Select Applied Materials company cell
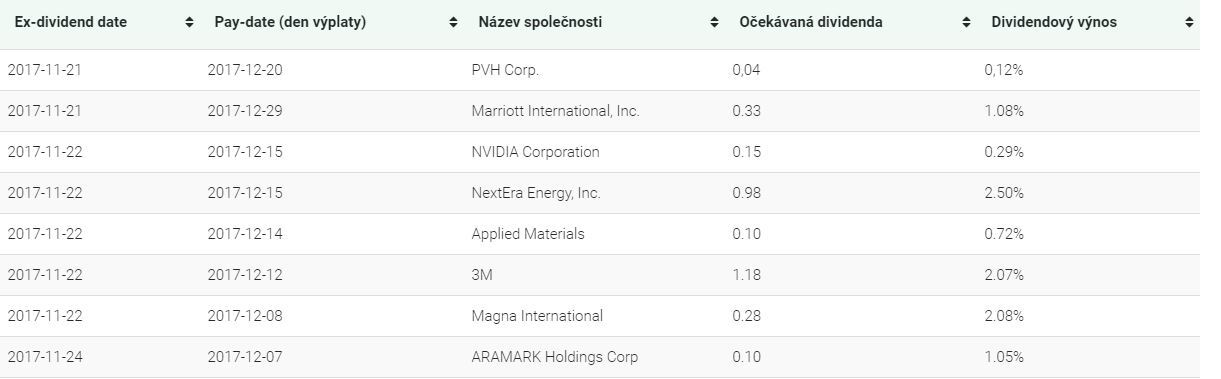This screenshot has width=1221, height=379. (x=528, y=234)
